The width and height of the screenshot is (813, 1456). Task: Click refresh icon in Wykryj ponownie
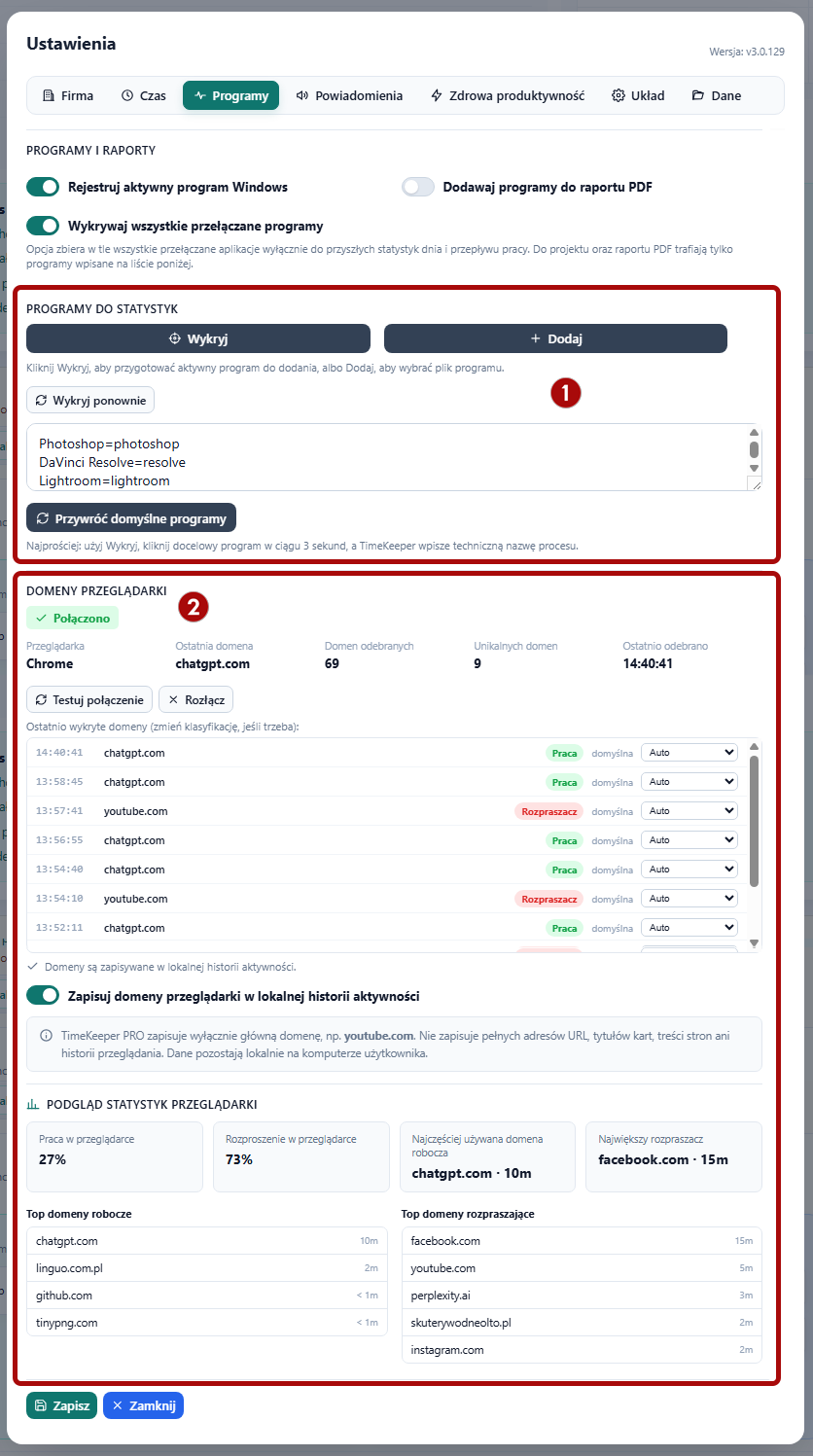coord(42,400)
